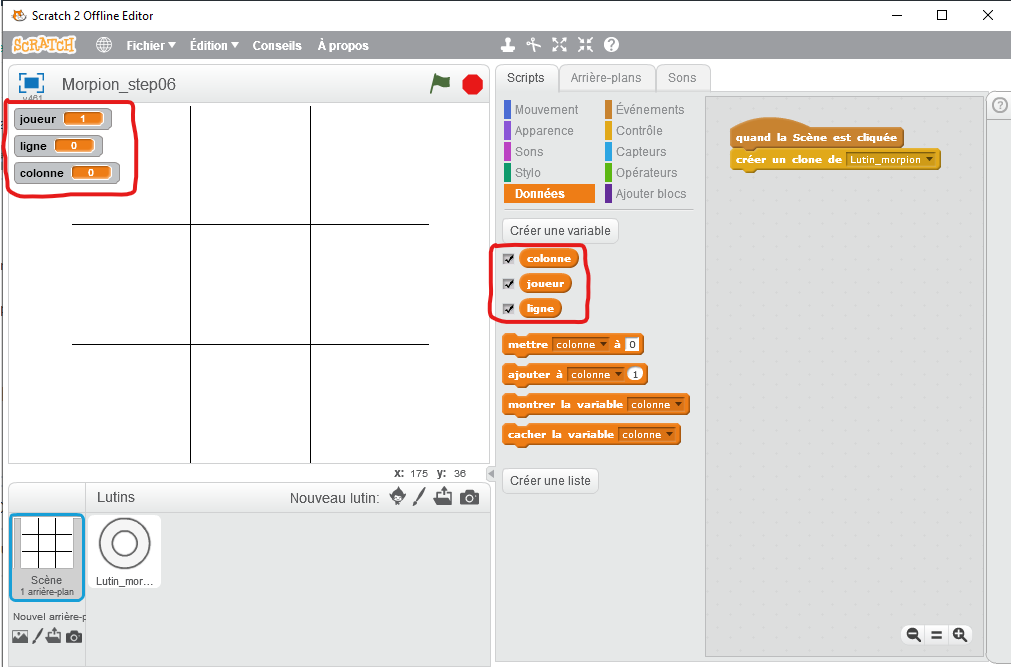1011x667 pixels.
Task: Paint a new sprite with brush icon
Action: 420,497
